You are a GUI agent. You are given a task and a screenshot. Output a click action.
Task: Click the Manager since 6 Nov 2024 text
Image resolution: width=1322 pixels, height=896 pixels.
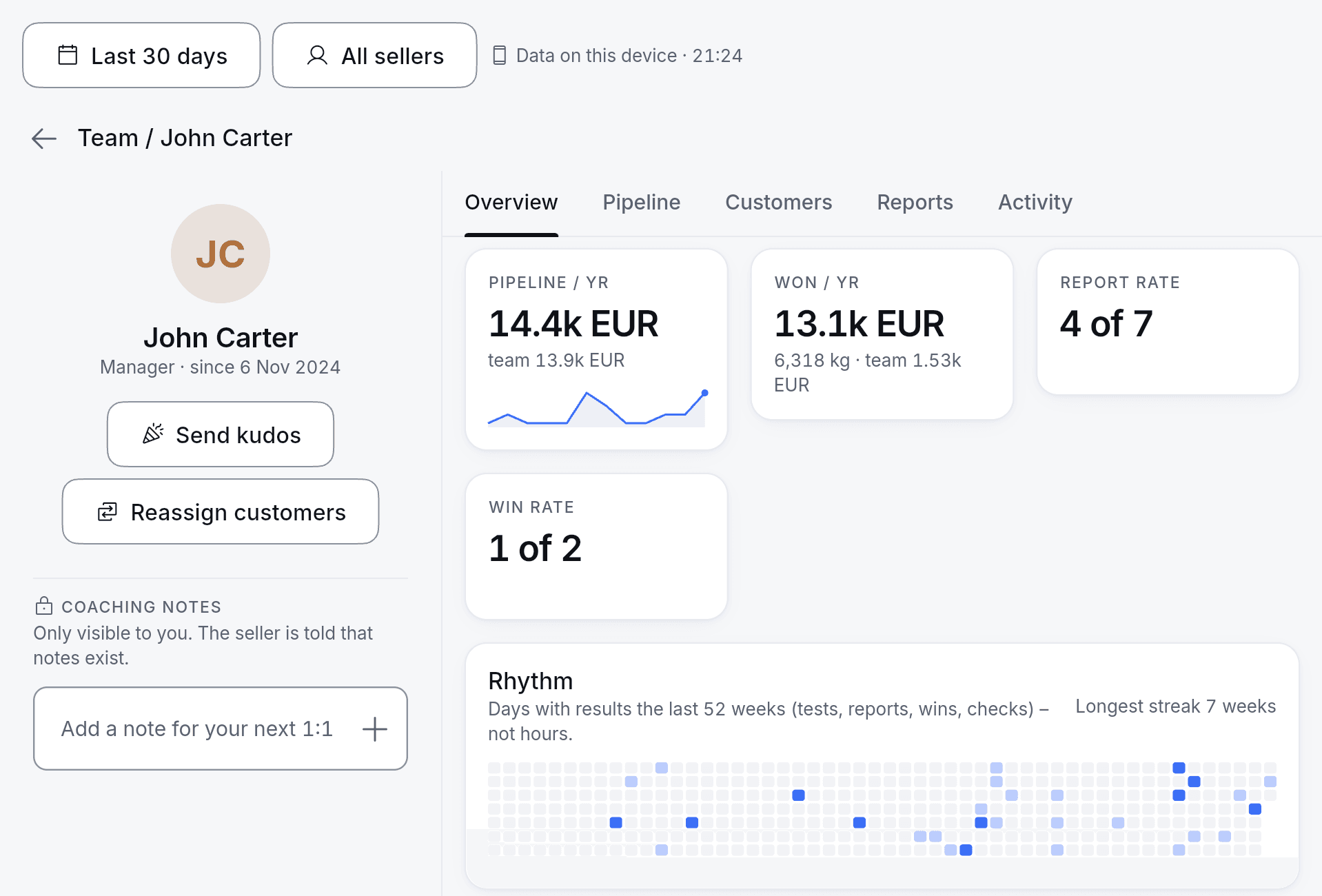[221, 367]
